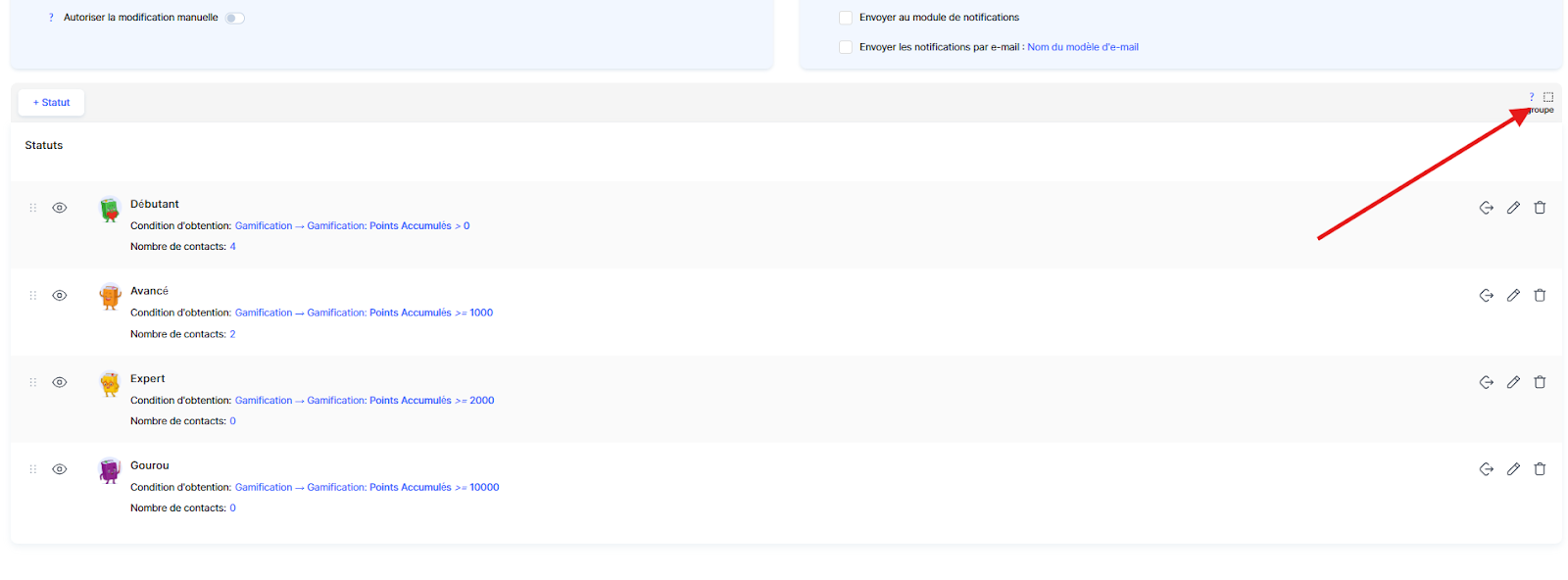Open Débutant condition Points Accumulés > 0
Image resolution: width=1568 pixels, height=580 pixels.
click(352, 226)
